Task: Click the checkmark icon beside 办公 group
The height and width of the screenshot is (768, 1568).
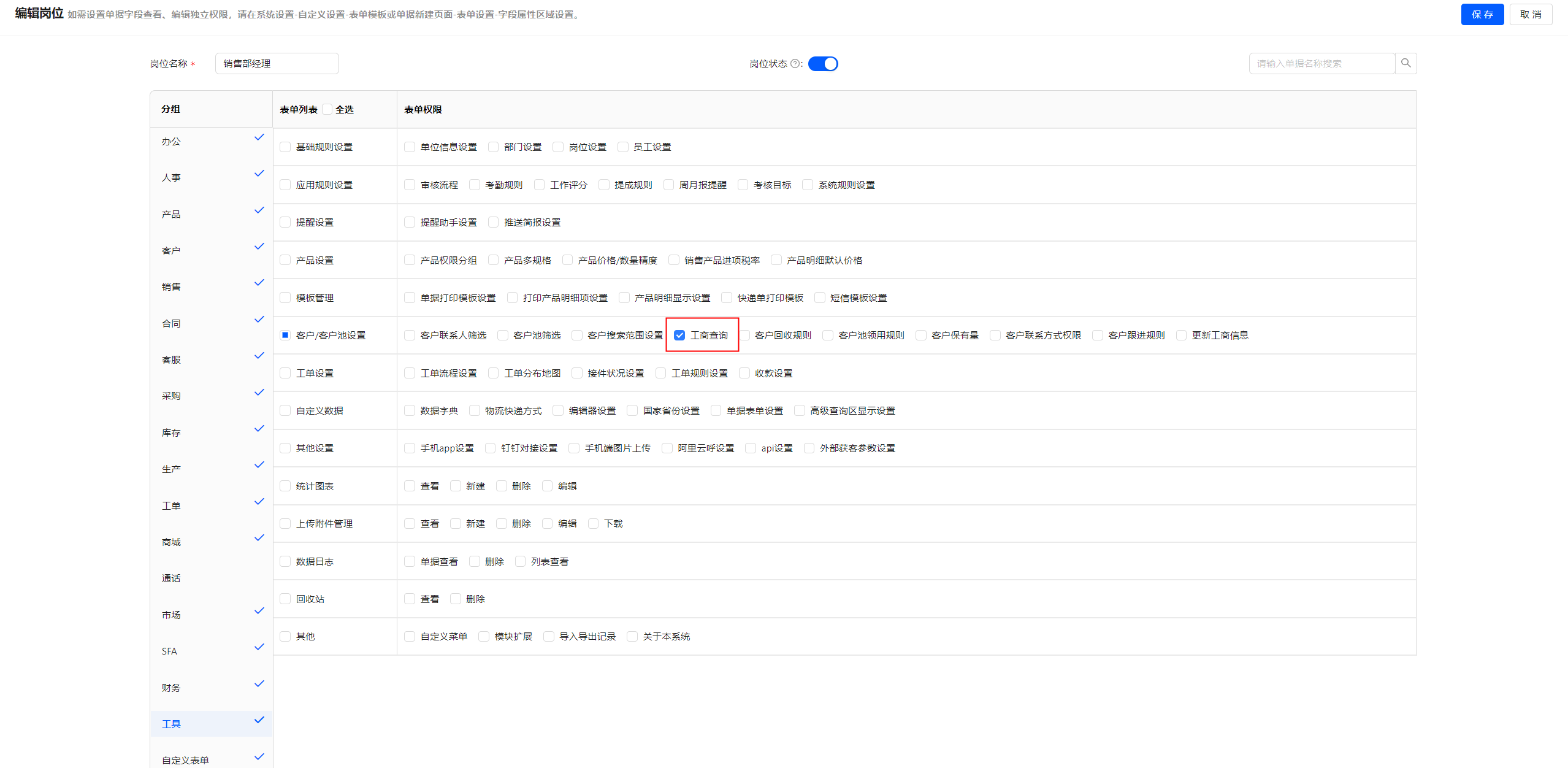Action: point(259,137)
